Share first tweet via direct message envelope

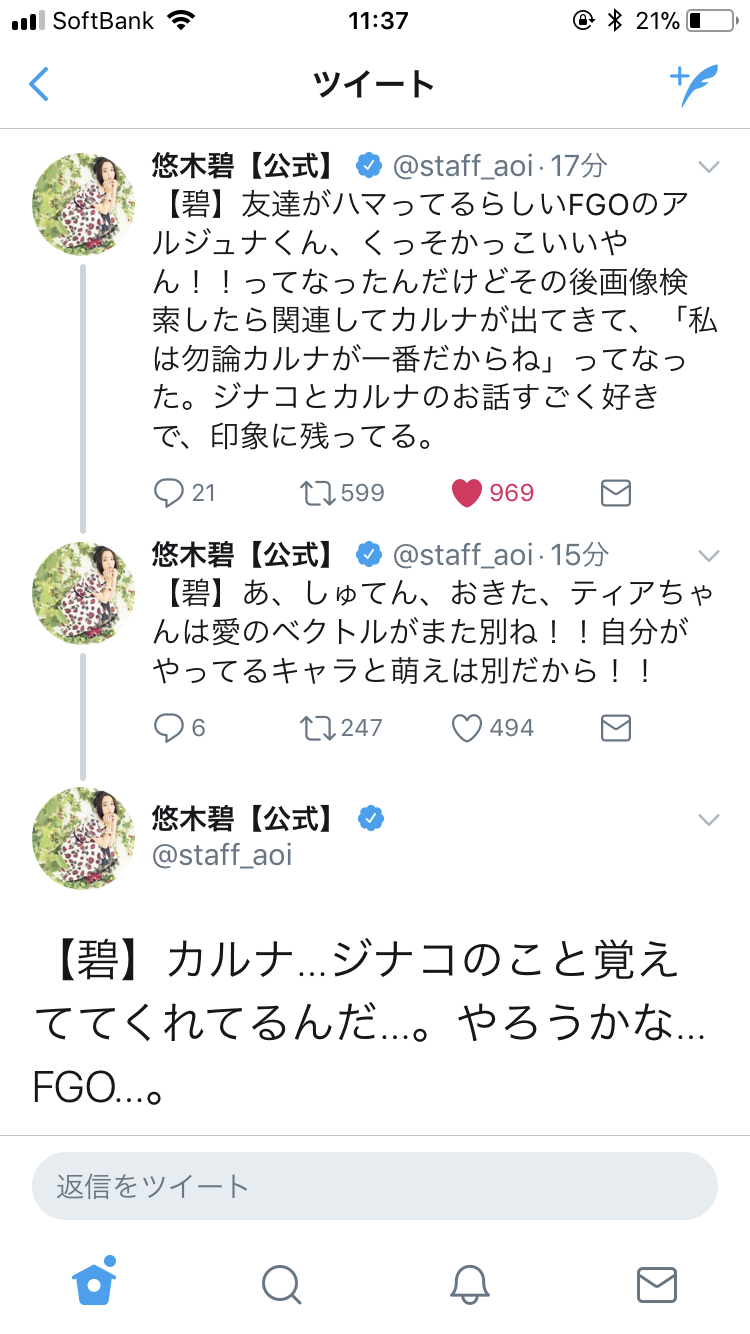click(615, 492)
